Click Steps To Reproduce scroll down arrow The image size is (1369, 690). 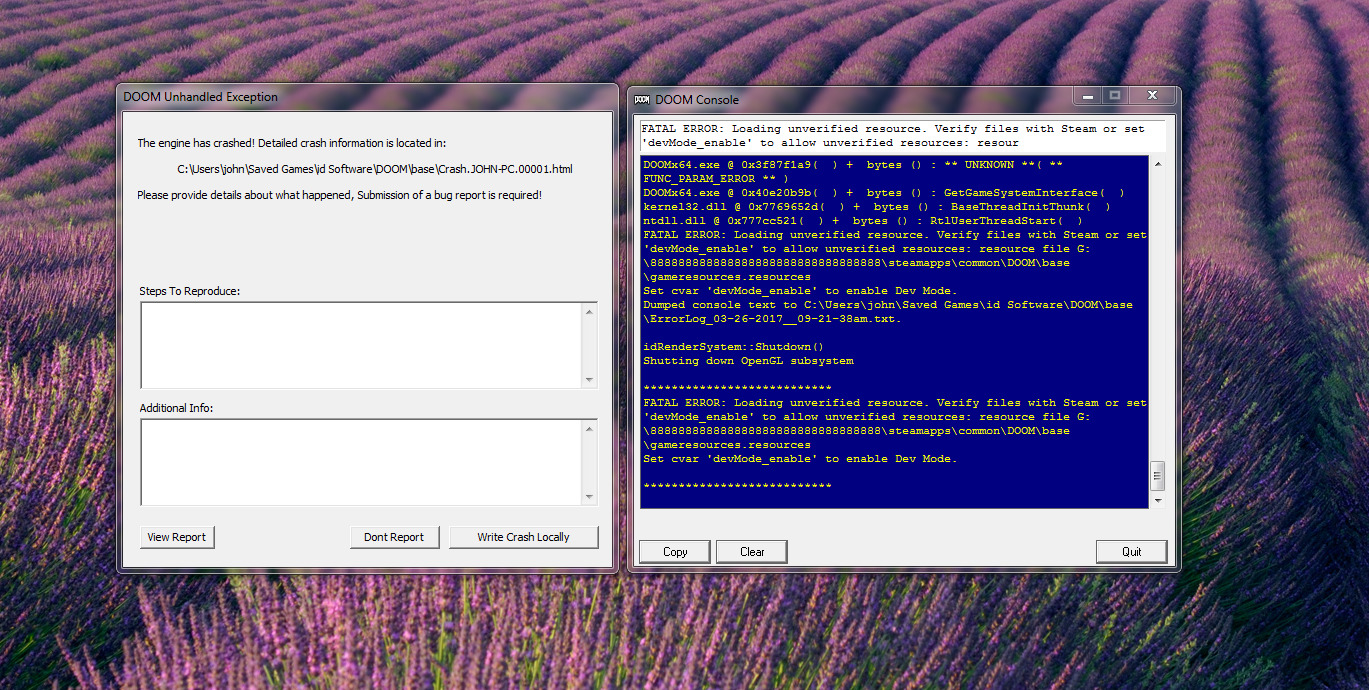click(x=589, y=379)
